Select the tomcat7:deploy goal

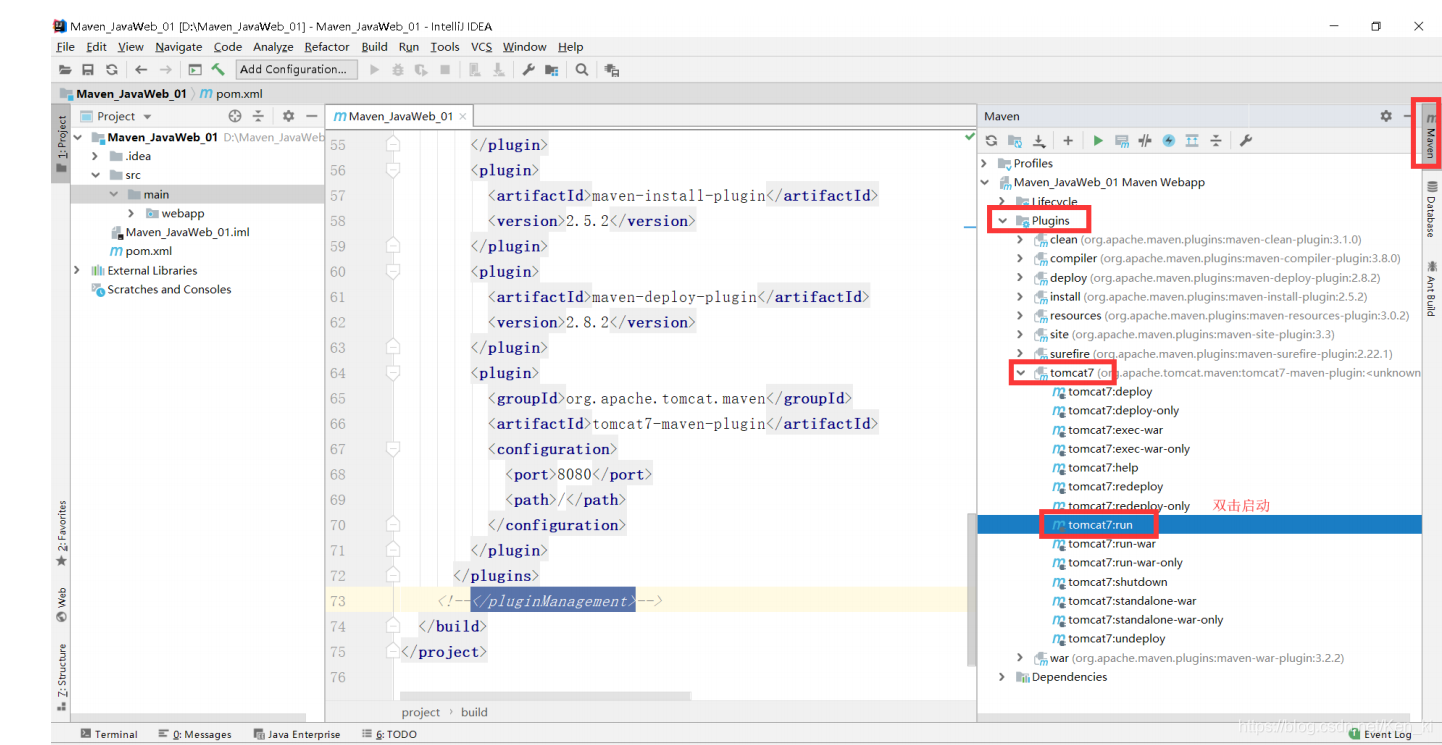click(1110, 392)
